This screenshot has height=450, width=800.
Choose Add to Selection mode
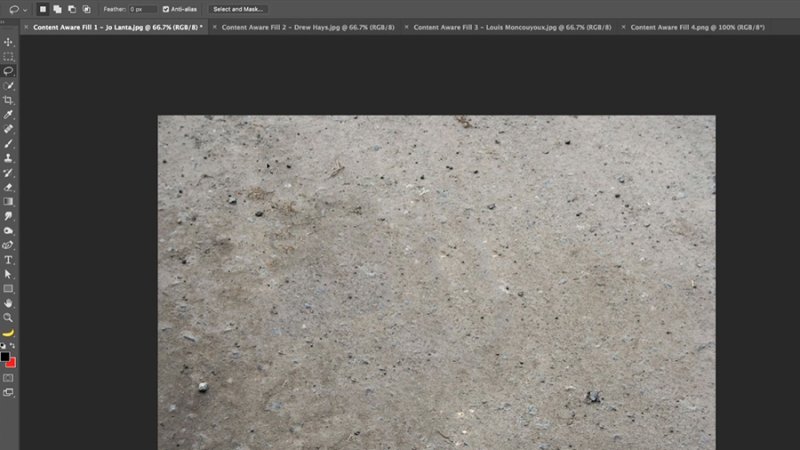pyautogui.click(x=58, y=9)
